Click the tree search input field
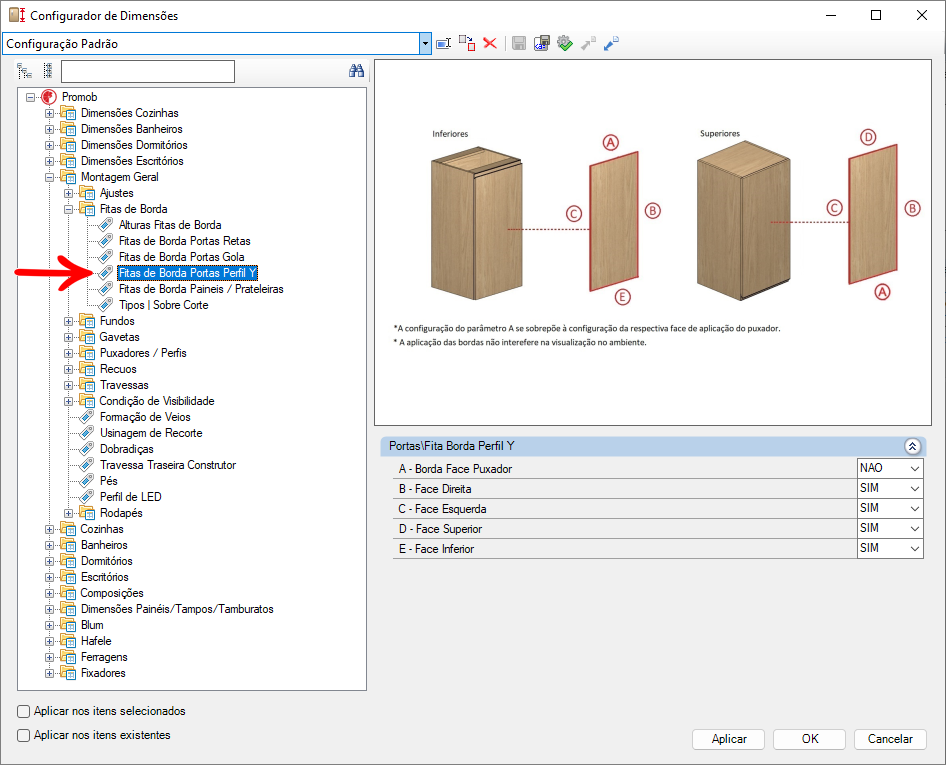This screenshot has height=767, width=948. pyautogui.click(x=148, y=71)
